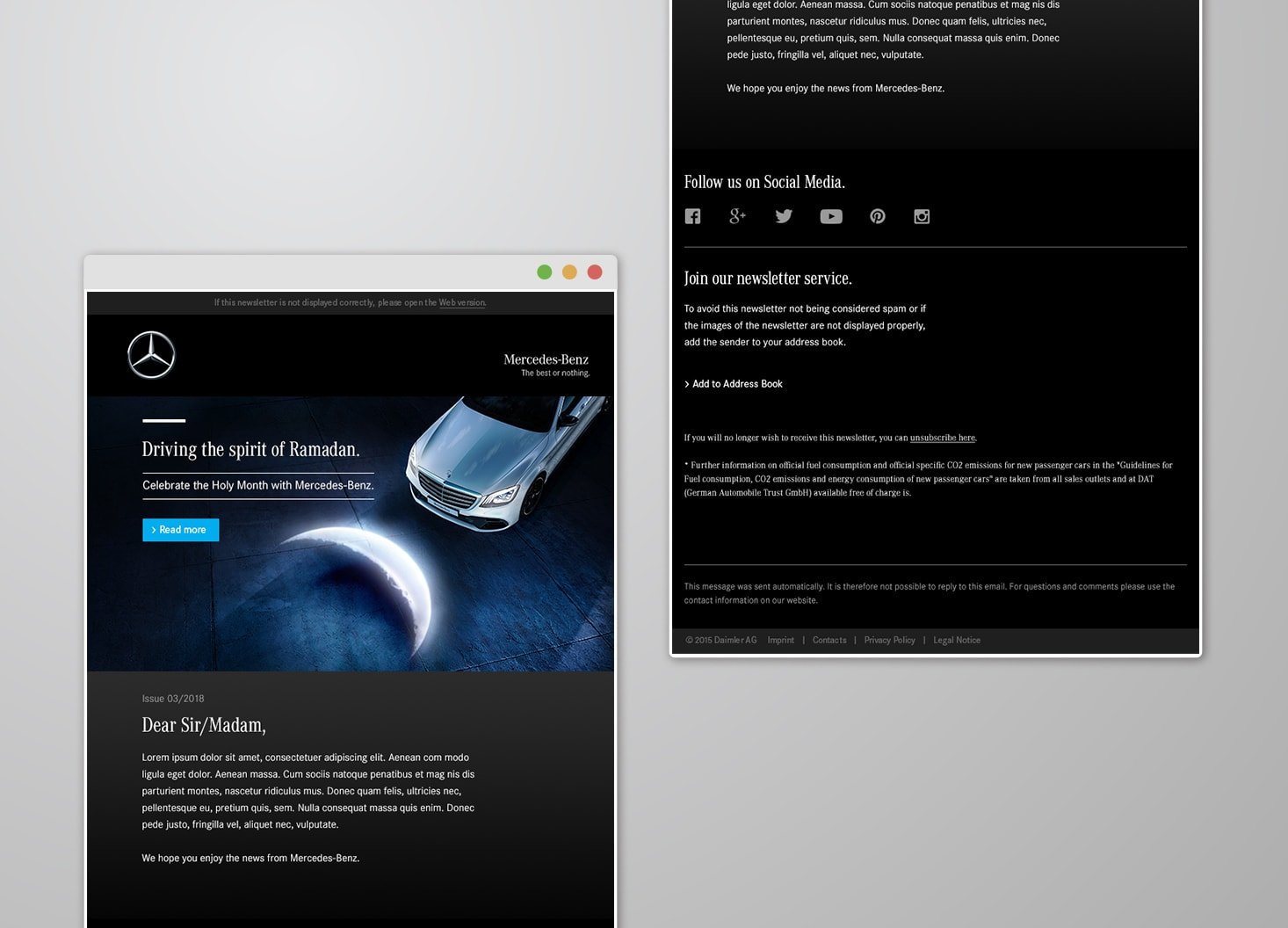Click the Mercedes-Benz star logo
Image resolution: width=1288 pixels, height=928 pixels.
pos(151,355)
